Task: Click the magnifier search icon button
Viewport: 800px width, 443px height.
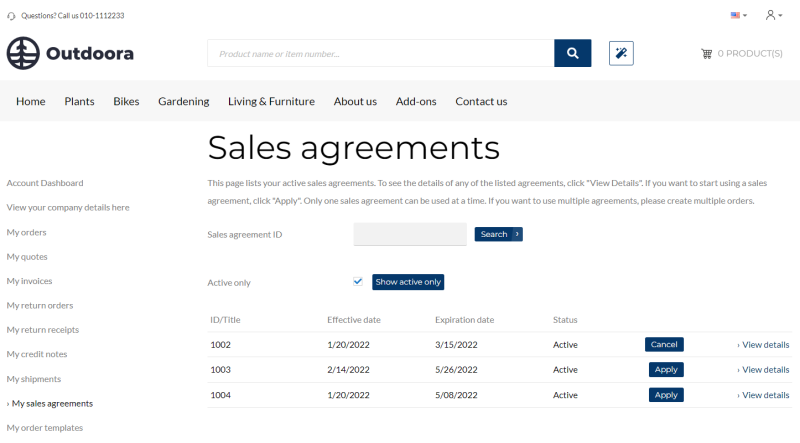Action: tap(572, 53)
